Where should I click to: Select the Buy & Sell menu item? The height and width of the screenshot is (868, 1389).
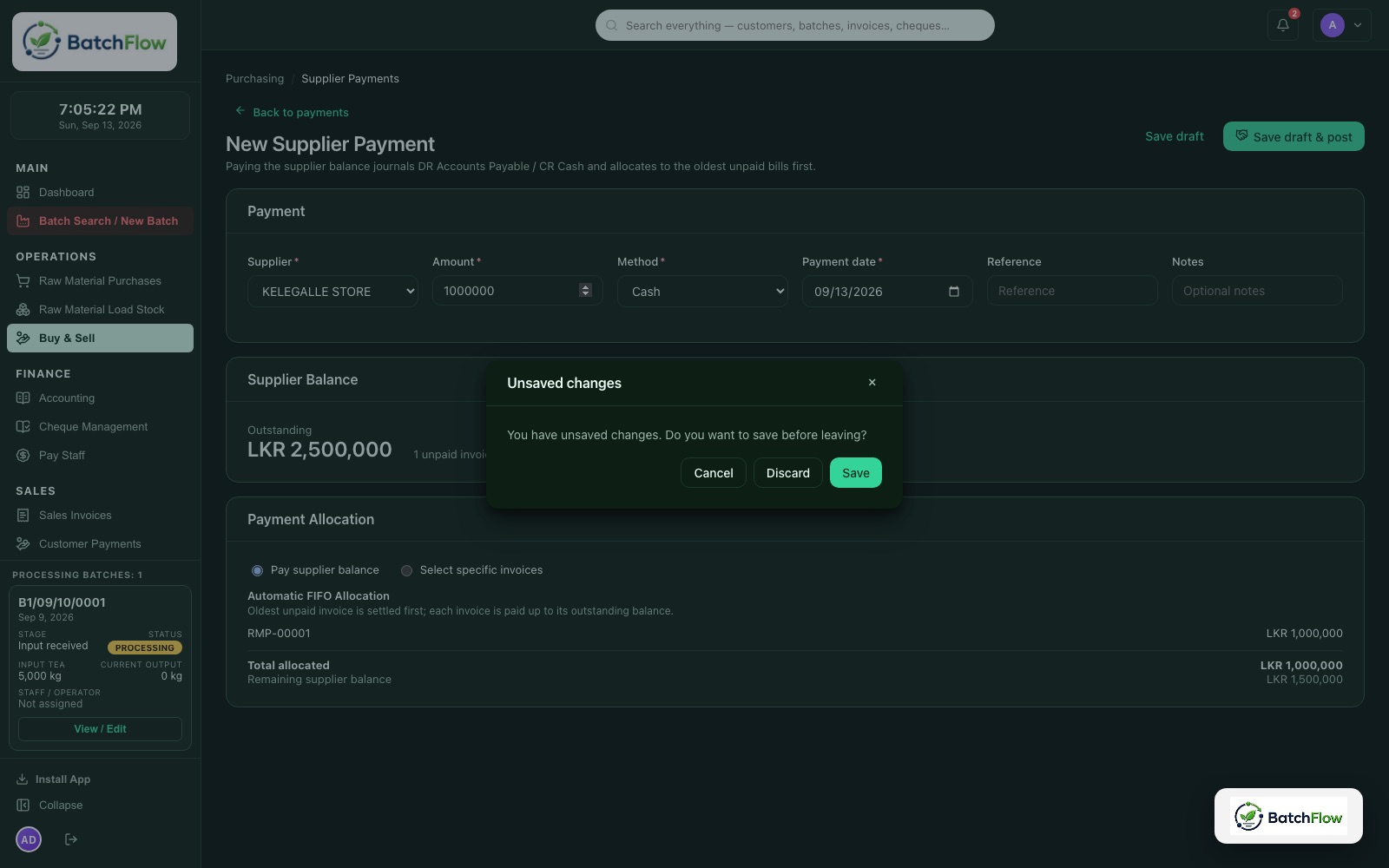100,338
